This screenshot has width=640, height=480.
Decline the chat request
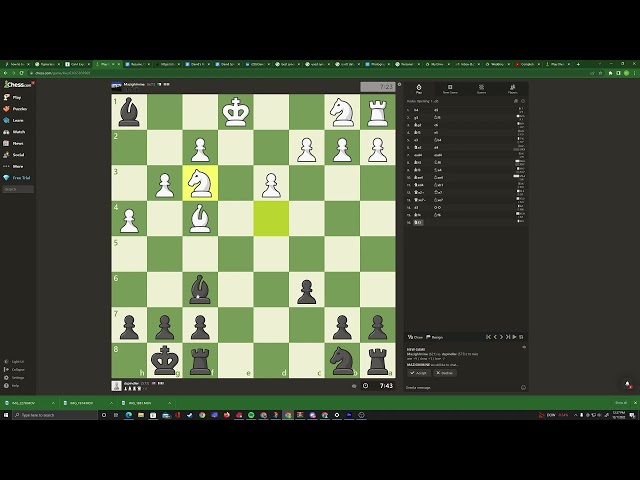pyautogui.click(x=444, y=373)
